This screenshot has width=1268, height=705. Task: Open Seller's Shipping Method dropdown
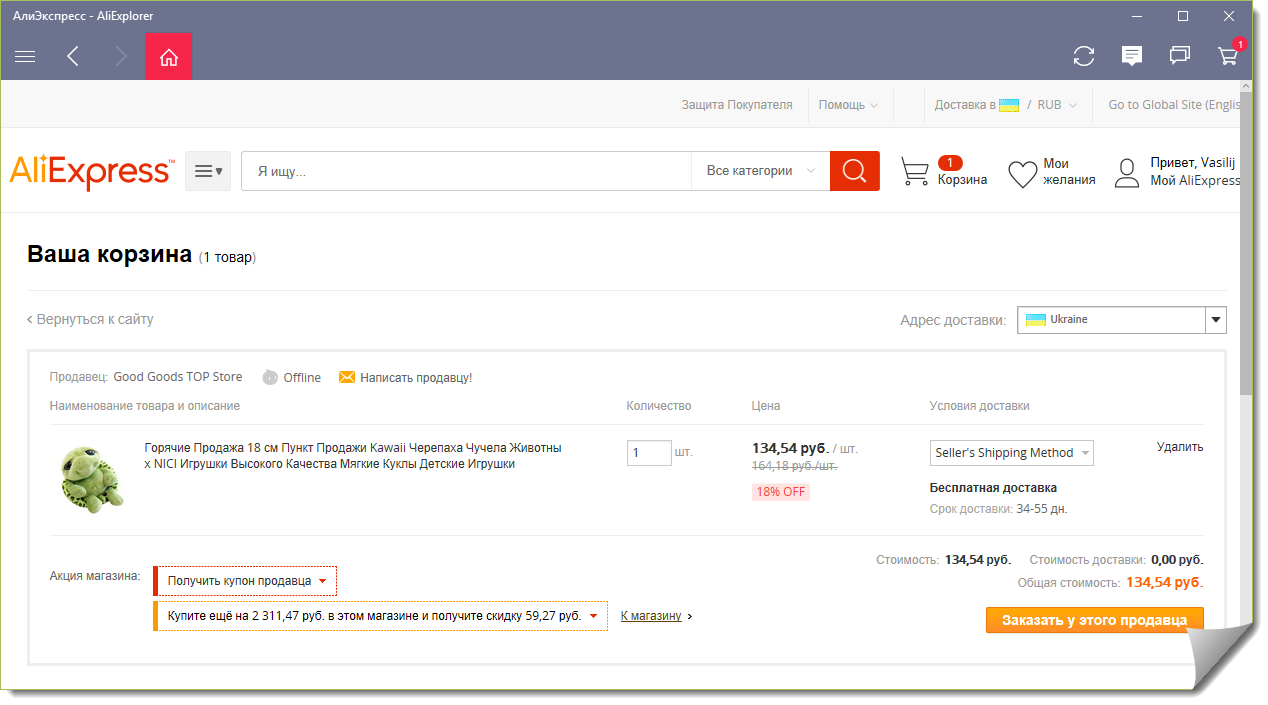pyautogui.click(x=1011, y=453)
